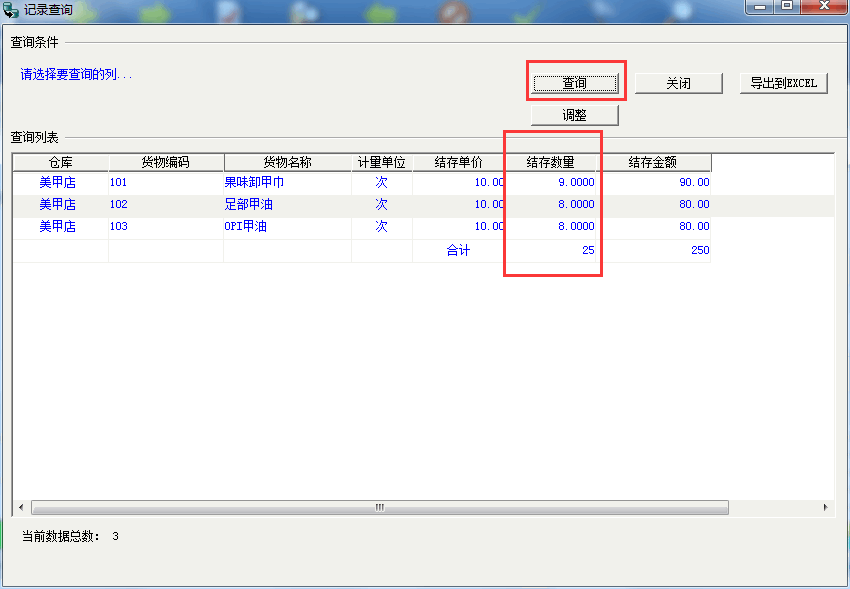Click unit 次 in 果味卸甲巾 row
Screen dimensions: 850x589
click(x=382, y=183)
